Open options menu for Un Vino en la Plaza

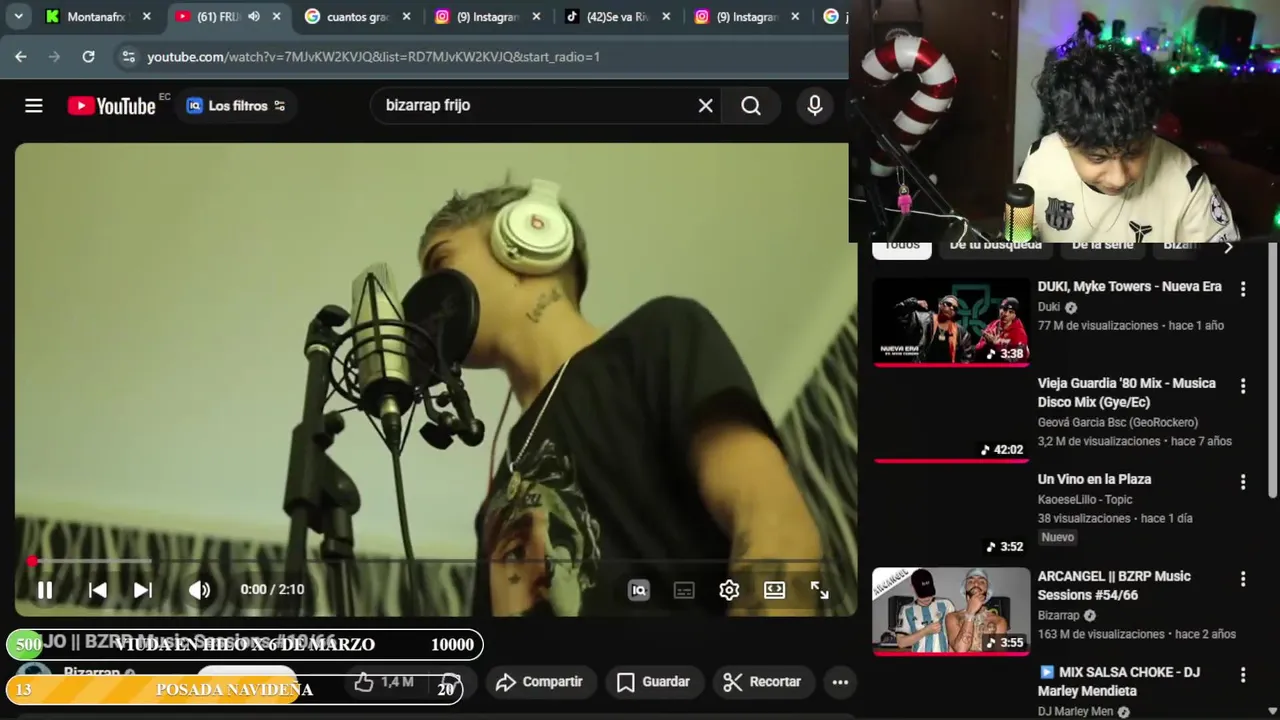coord(1243,482)
